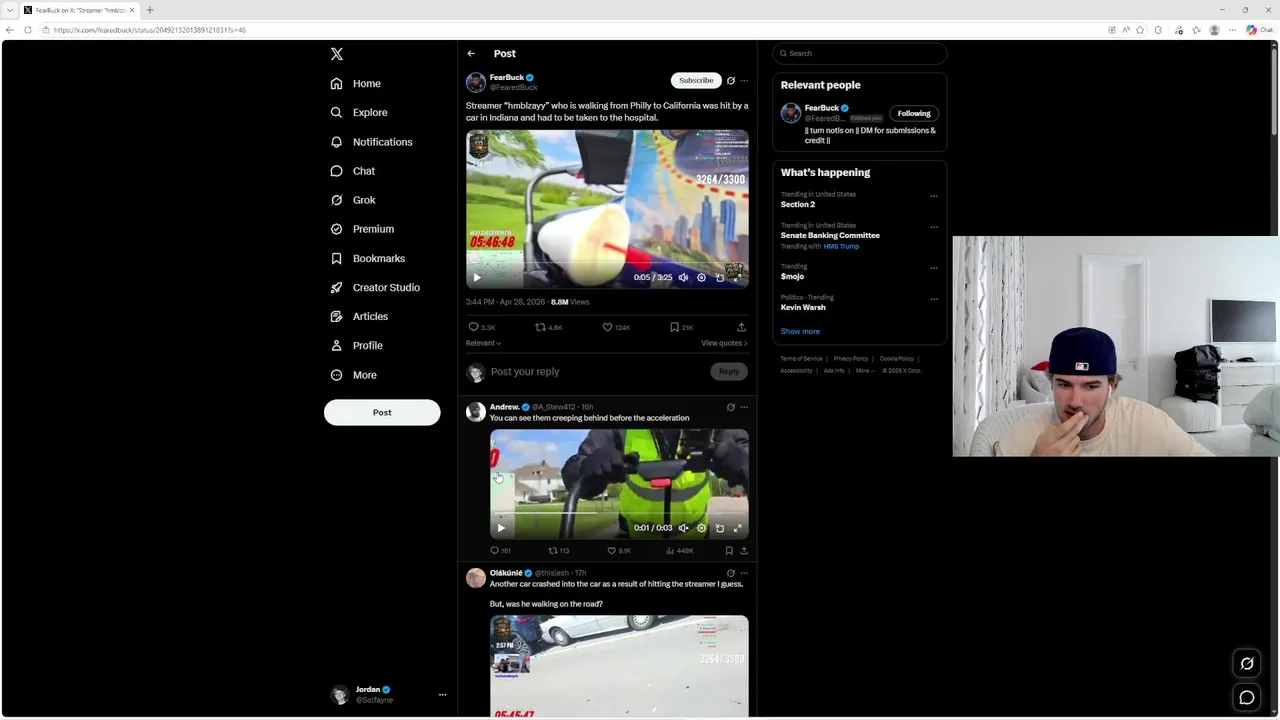Click the Search input field
Screen dimensions: 1280x720
coord(860,53)
